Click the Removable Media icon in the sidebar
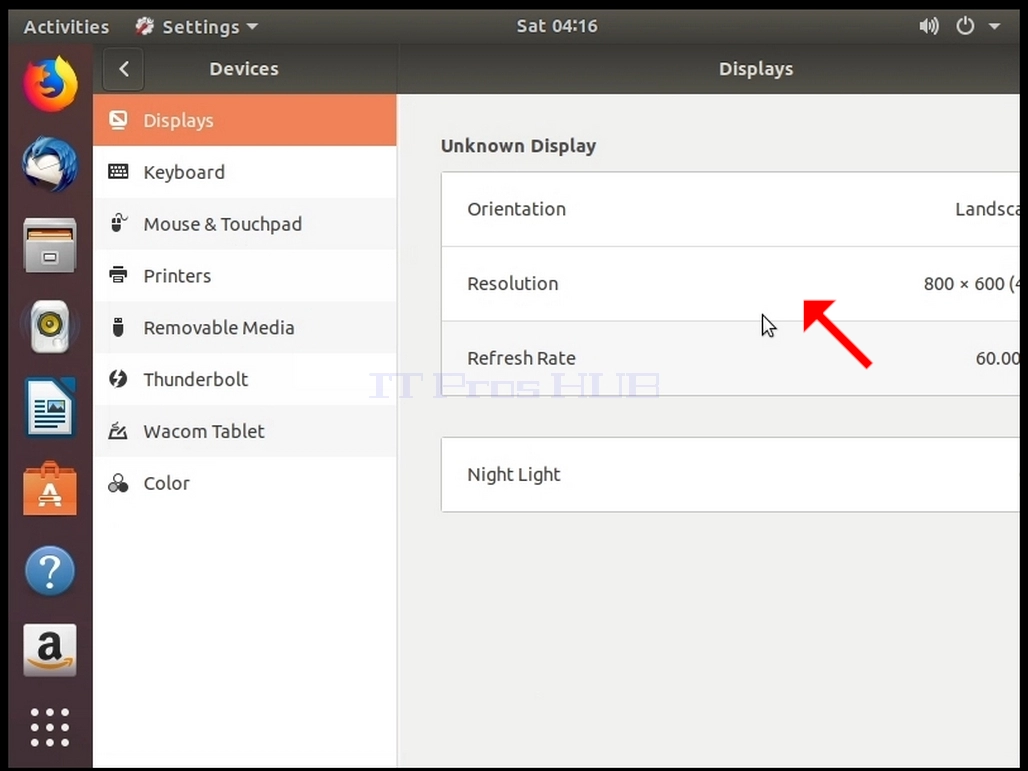The height and width of the screenshot is (771, 1028). click(118, 326)
